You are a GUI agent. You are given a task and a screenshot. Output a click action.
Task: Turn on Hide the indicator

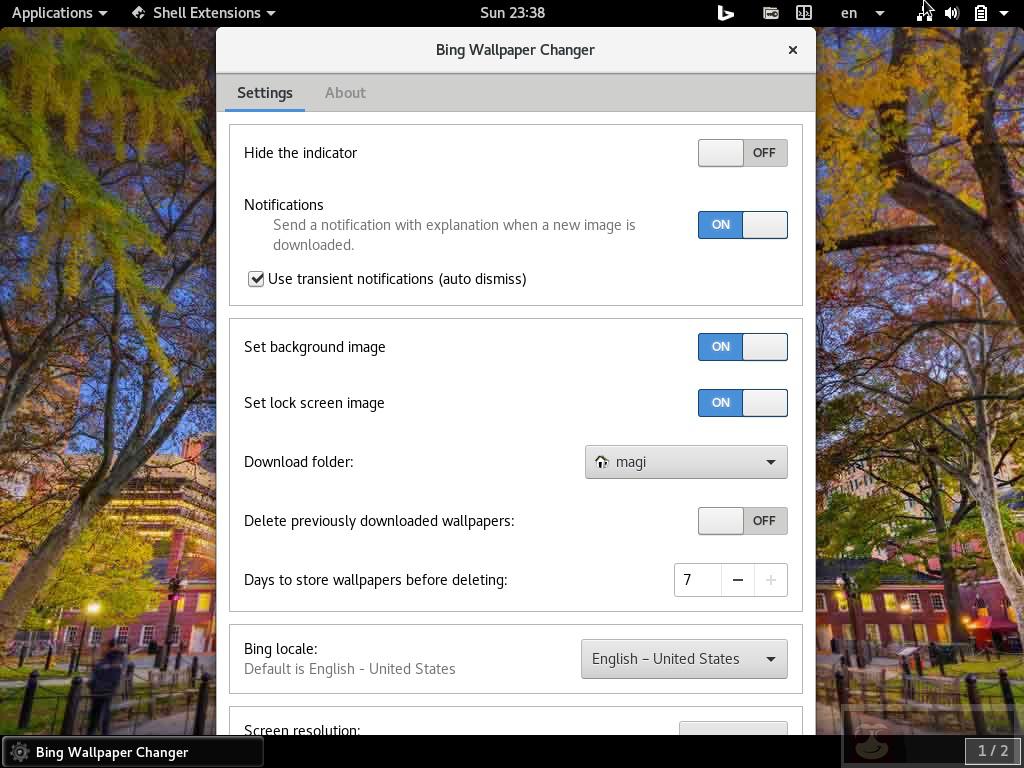[x=742, y=152]
